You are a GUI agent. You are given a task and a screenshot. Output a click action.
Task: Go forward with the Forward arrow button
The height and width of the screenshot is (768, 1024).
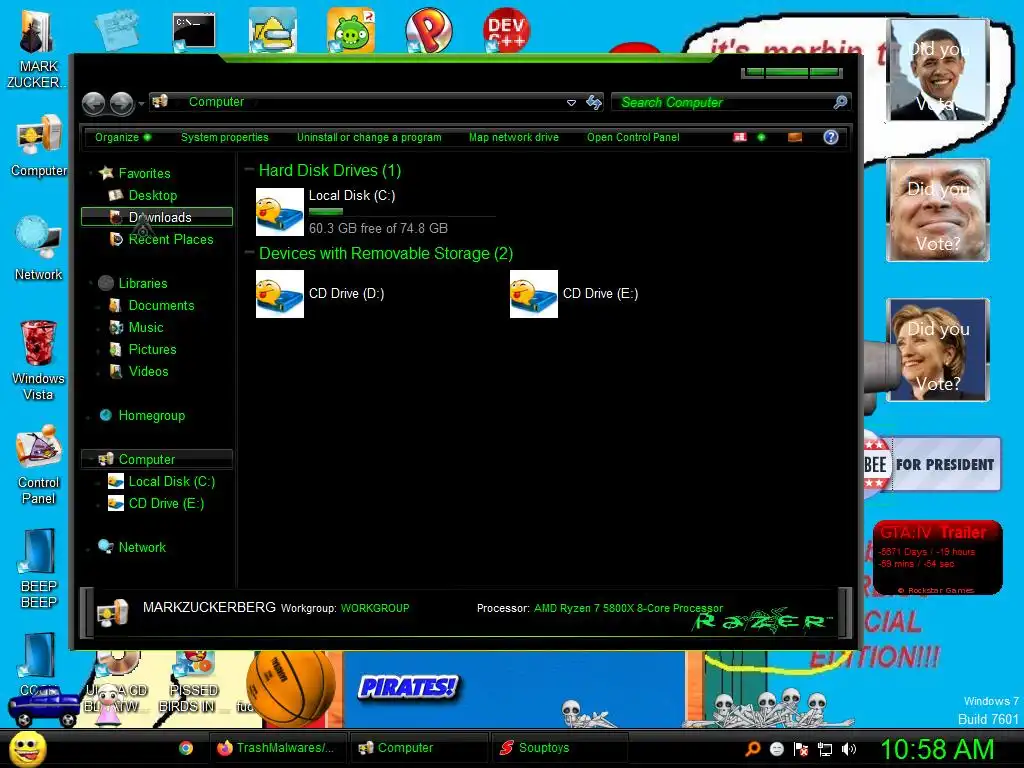(x=121, y=103)
